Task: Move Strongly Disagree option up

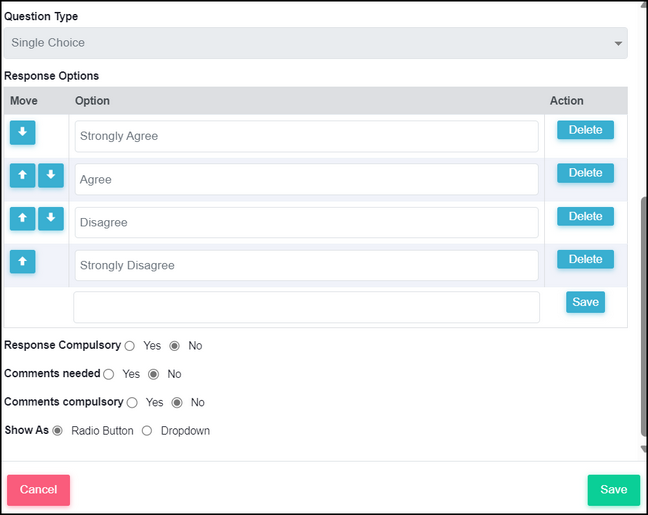Action: [x=23, y=262]
